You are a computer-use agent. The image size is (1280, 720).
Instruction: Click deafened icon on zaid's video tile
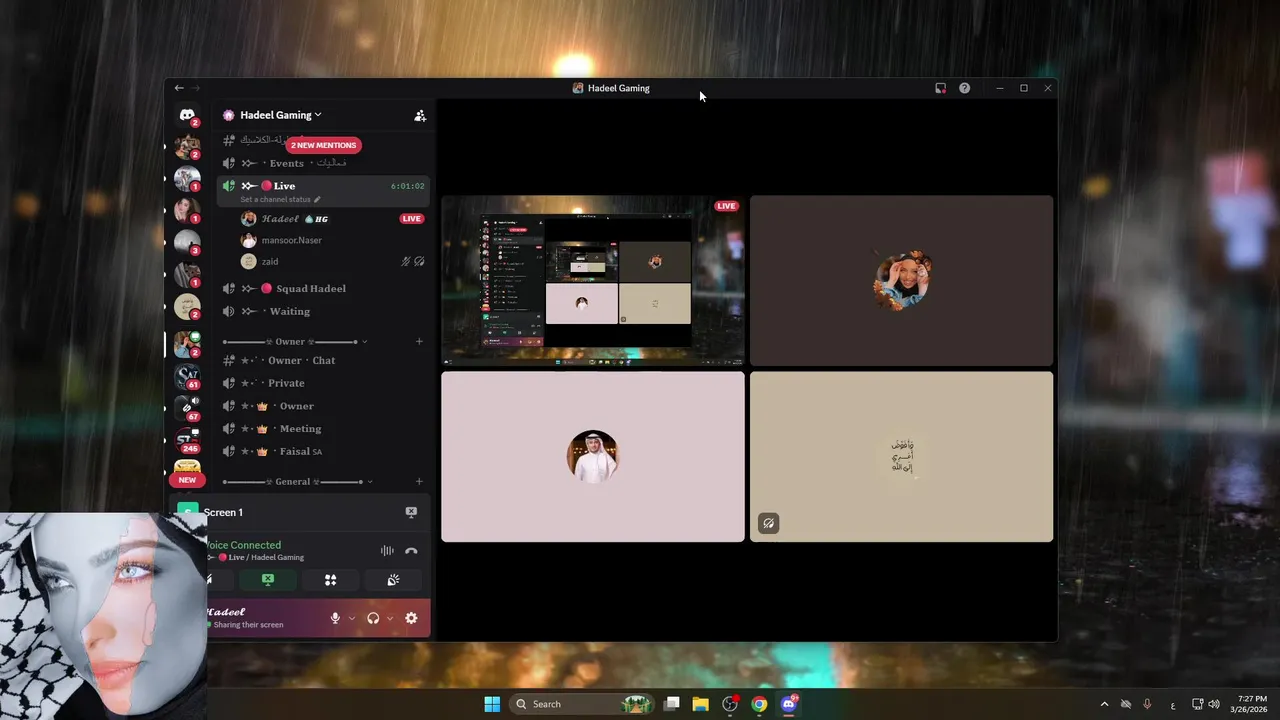768,523
